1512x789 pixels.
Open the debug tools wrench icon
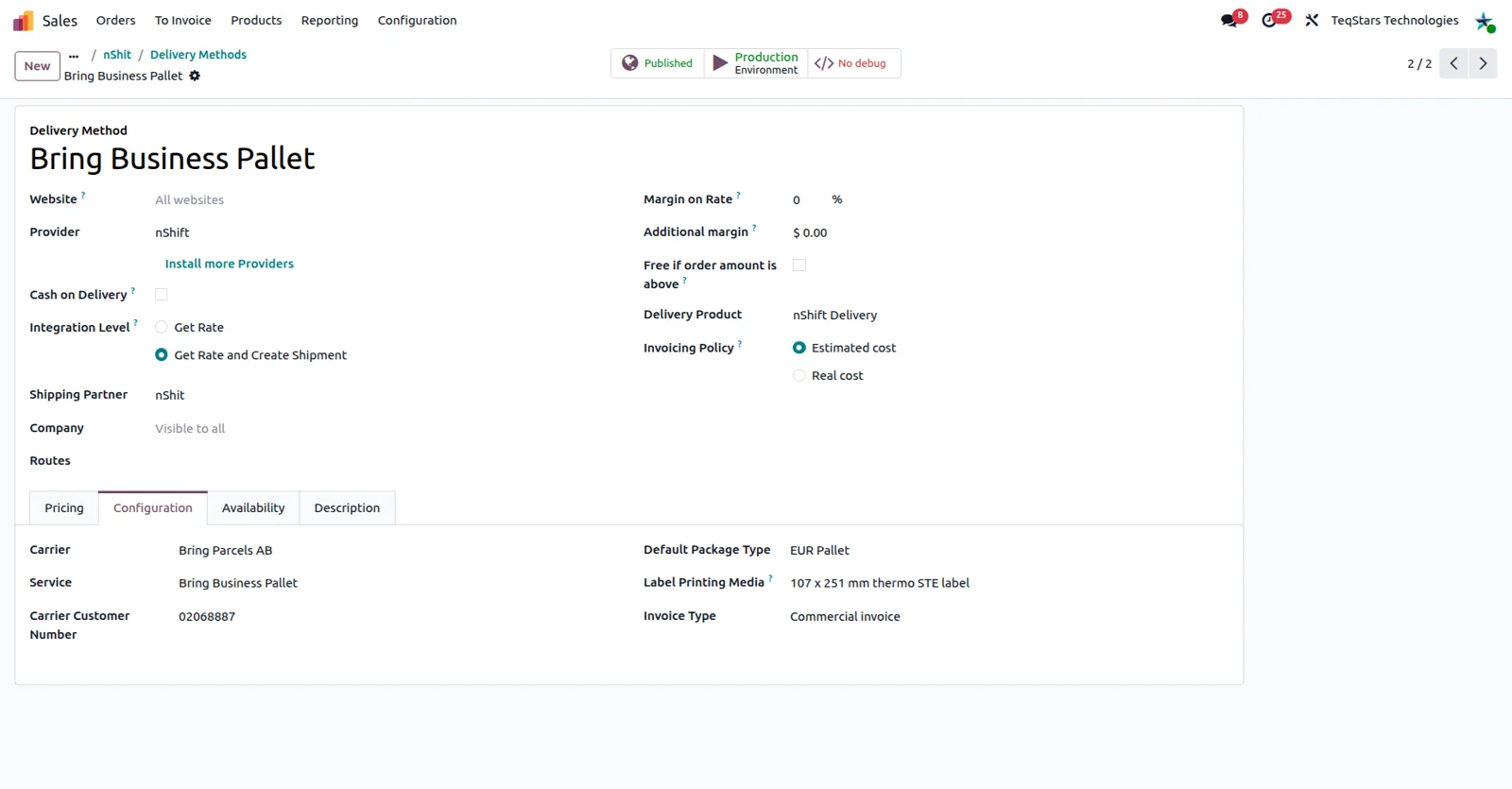pyautogui.click(x=1312, y=20)
